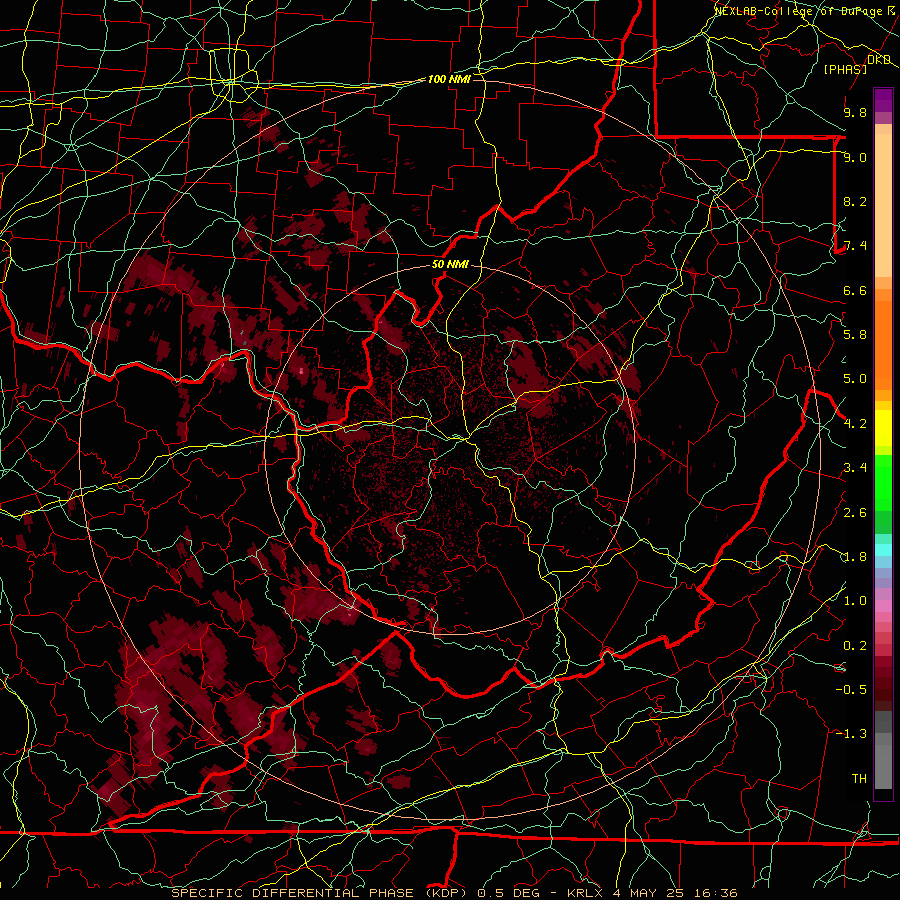Image resolution: width=900 pixels, height=900 pixels.
Task: Click the 4.2 value on color scale
Action: (x=855, y=424)
